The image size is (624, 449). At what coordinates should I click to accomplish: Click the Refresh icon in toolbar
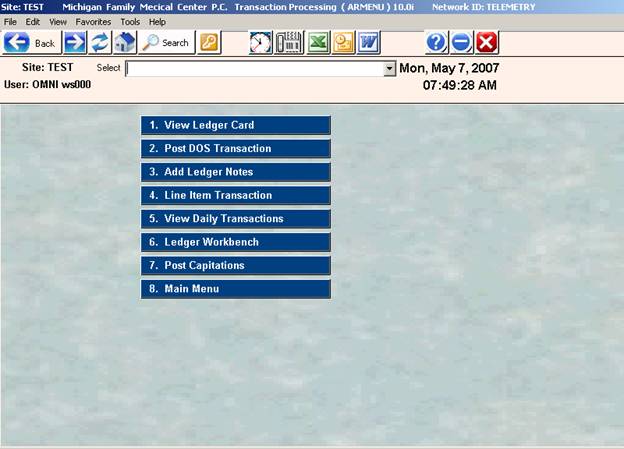[100, 43]
